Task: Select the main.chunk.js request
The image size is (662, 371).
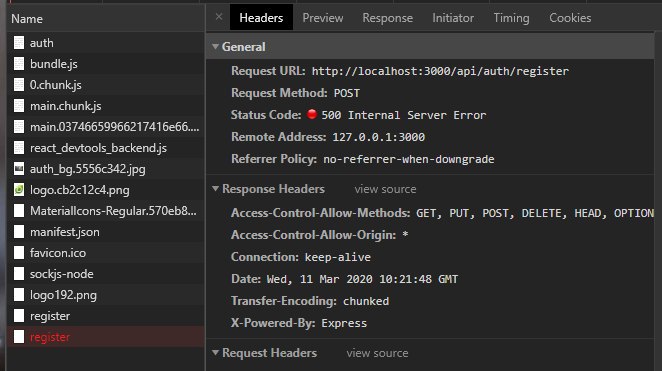Action: tap(106, 106)
